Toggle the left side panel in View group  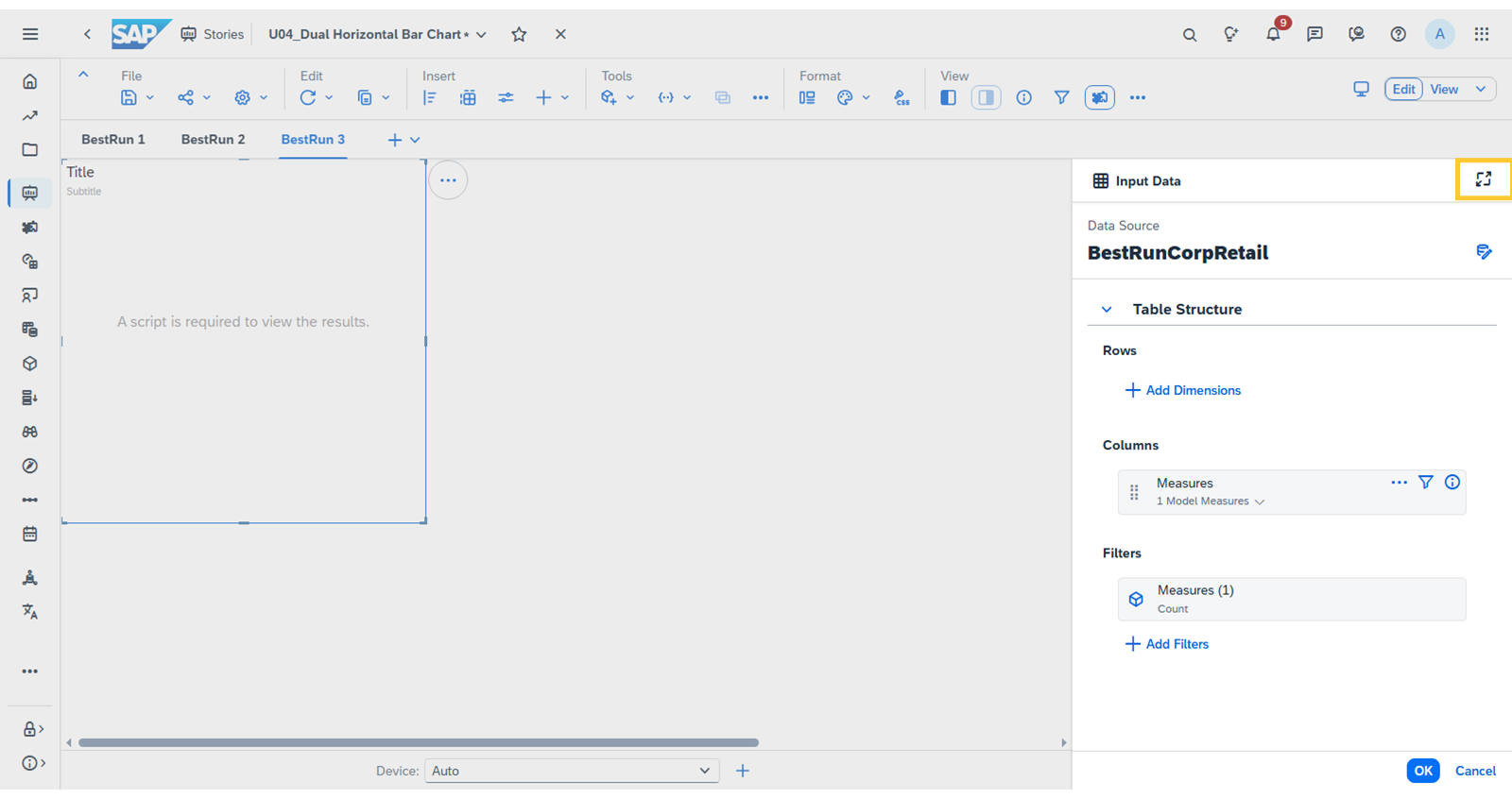[x=948, y=97]
